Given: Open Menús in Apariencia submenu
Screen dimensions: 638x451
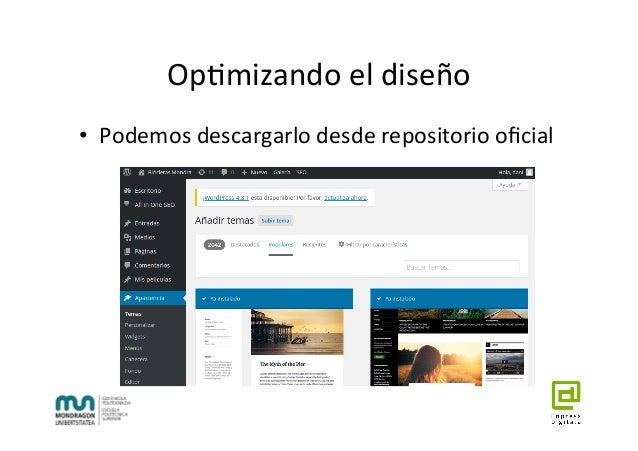Looking at the screenshot, I should click(x=133, y=348).
